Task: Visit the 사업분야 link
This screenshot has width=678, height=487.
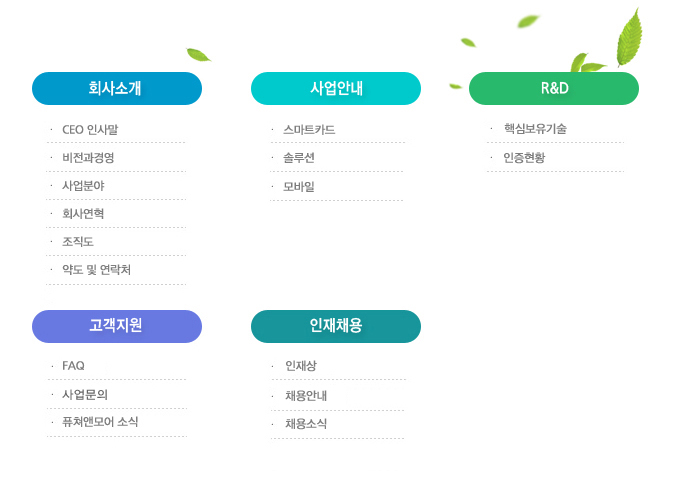Action: pos(83,186)
